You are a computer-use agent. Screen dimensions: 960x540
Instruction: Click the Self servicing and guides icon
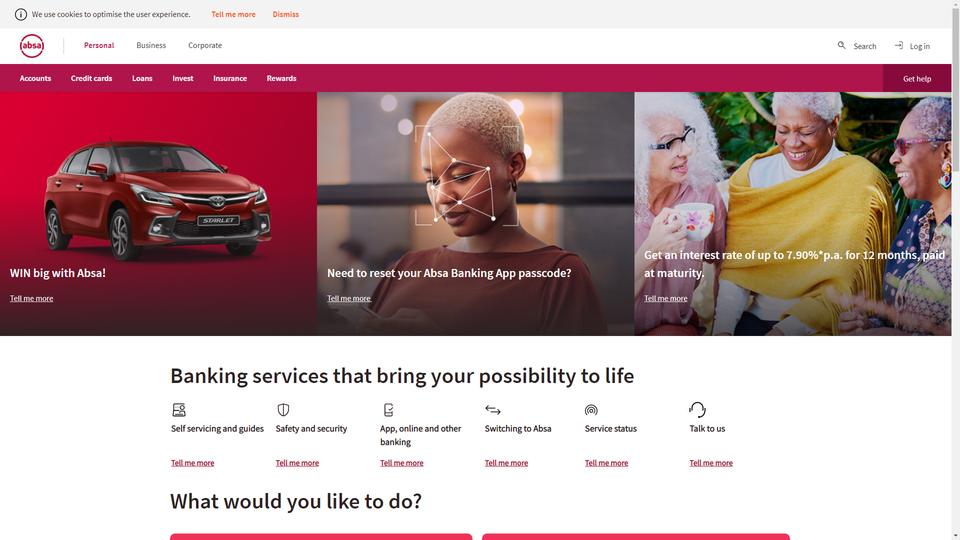179,410
